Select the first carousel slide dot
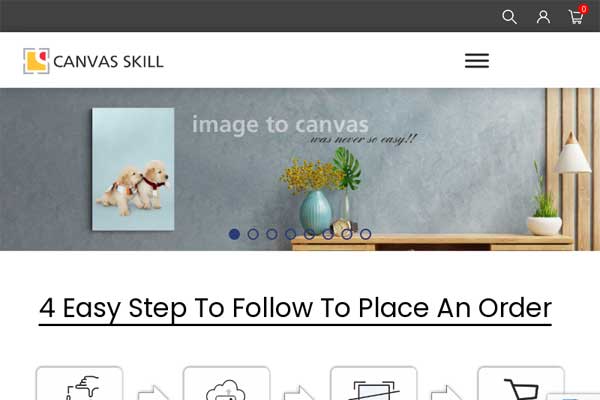This screenshot has width=600, height=400. point(234,234)
